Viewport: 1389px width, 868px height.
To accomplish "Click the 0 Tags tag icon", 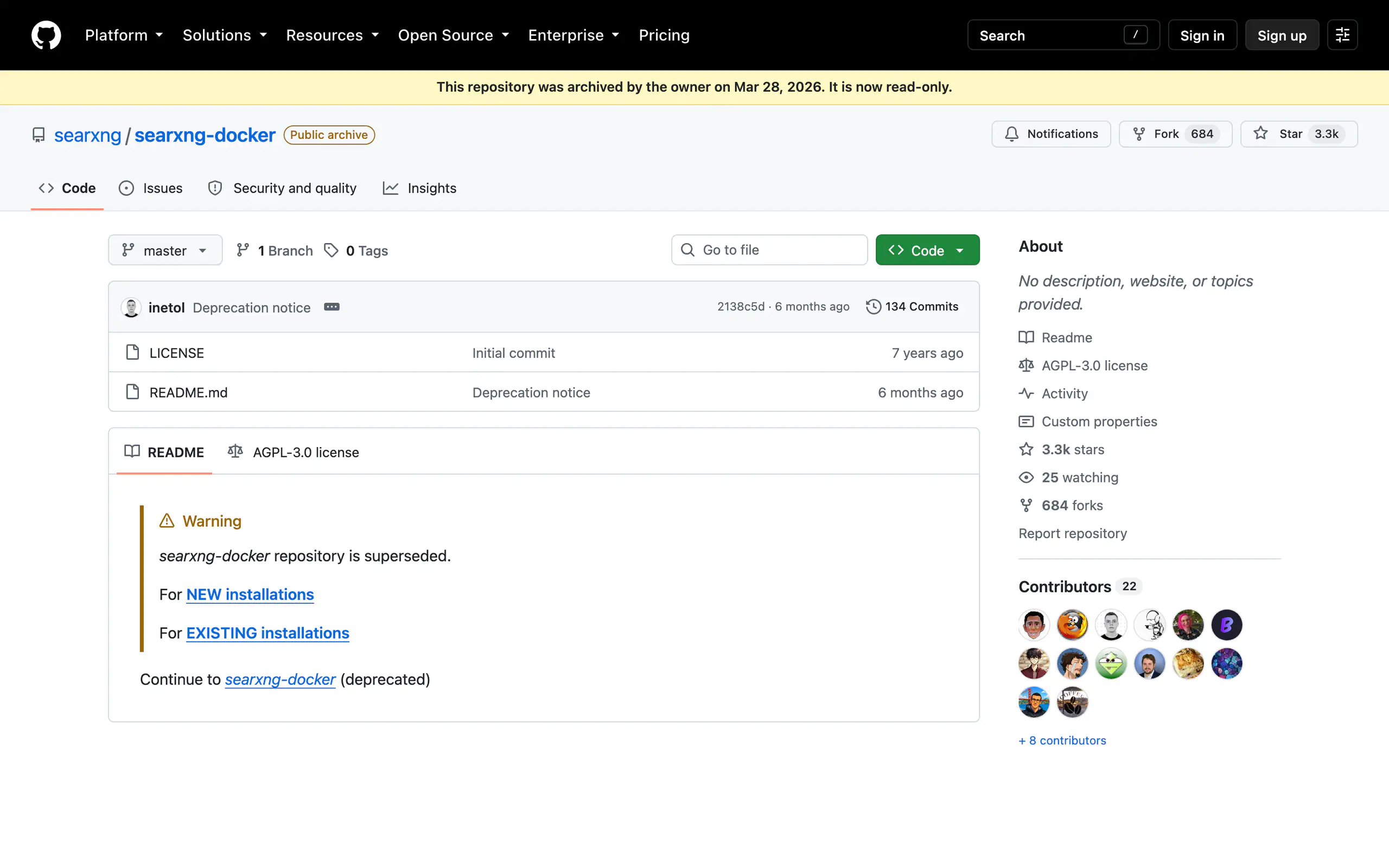I will 331,250.
